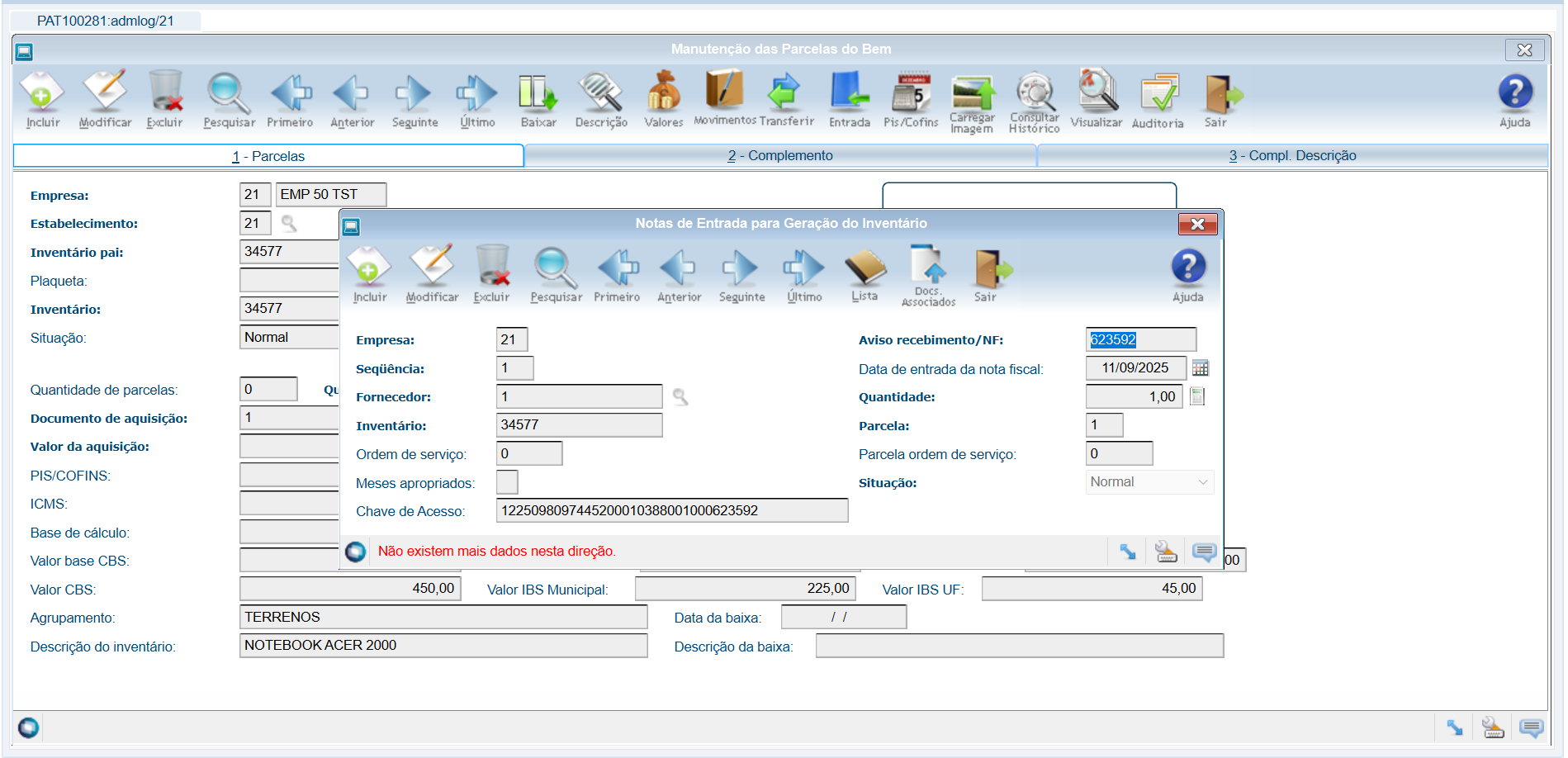Click Excluir in Notas de Entrada dialog
1568x758 pixels.
(492, 274)
